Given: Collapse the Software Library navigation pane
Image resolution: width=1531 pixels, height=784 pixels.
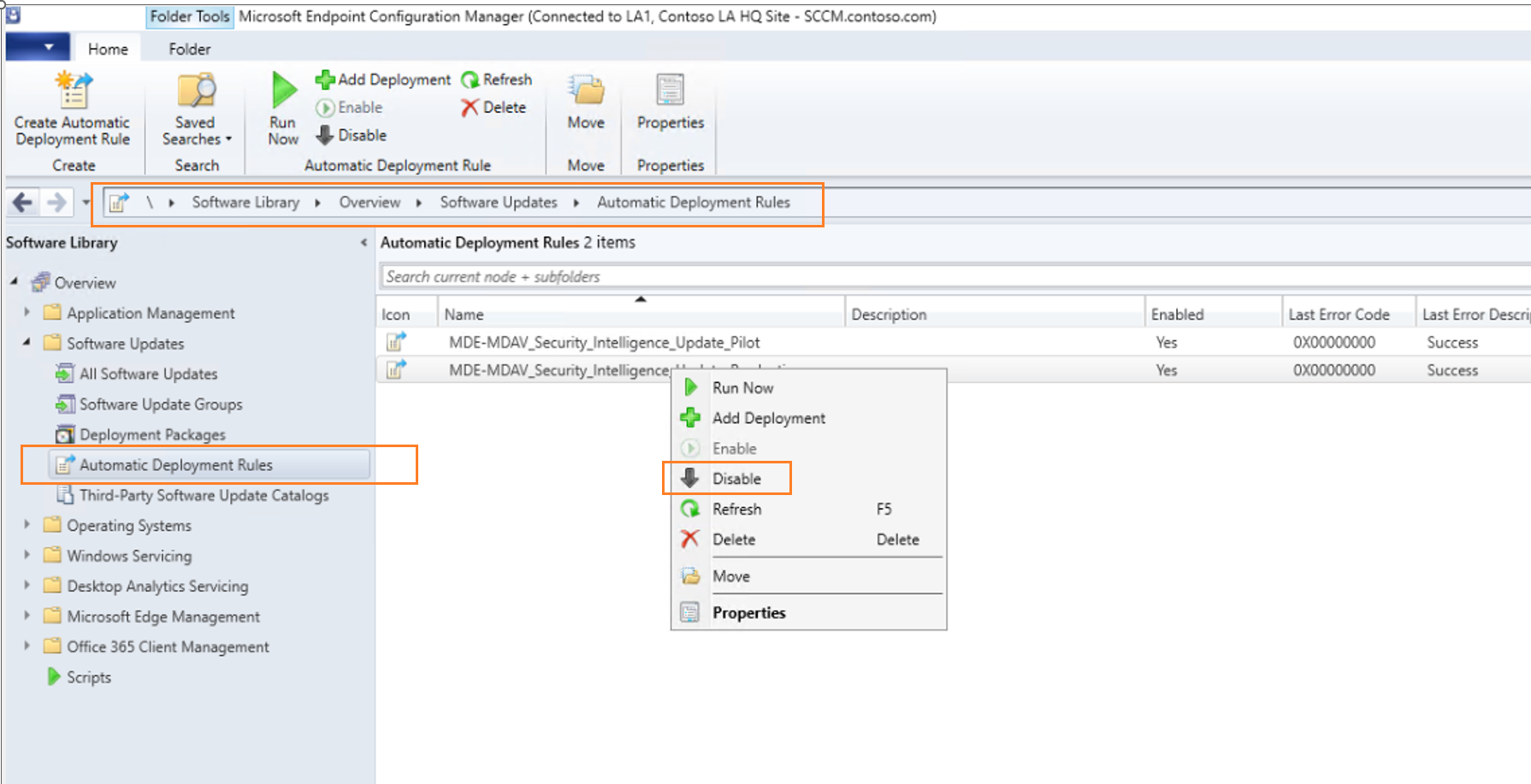Looking at the screenshot, I should click(364, 243).
